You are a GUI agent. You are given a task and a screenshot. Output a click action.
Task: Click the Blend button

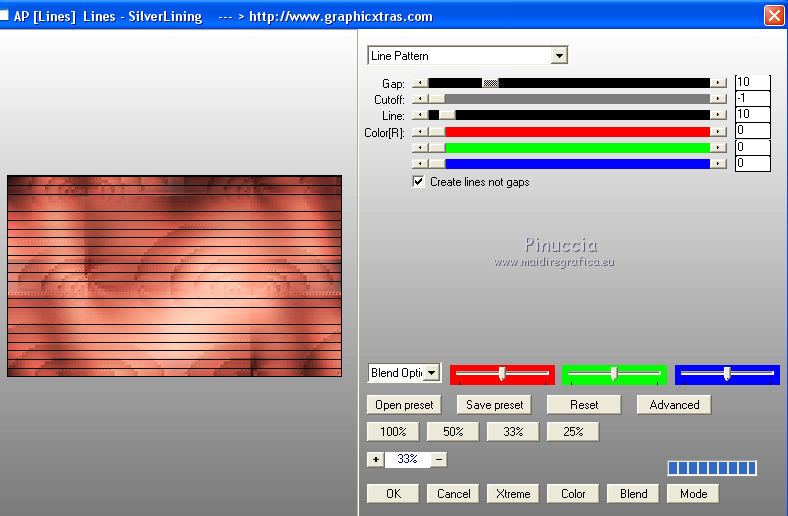click(633, 494)
